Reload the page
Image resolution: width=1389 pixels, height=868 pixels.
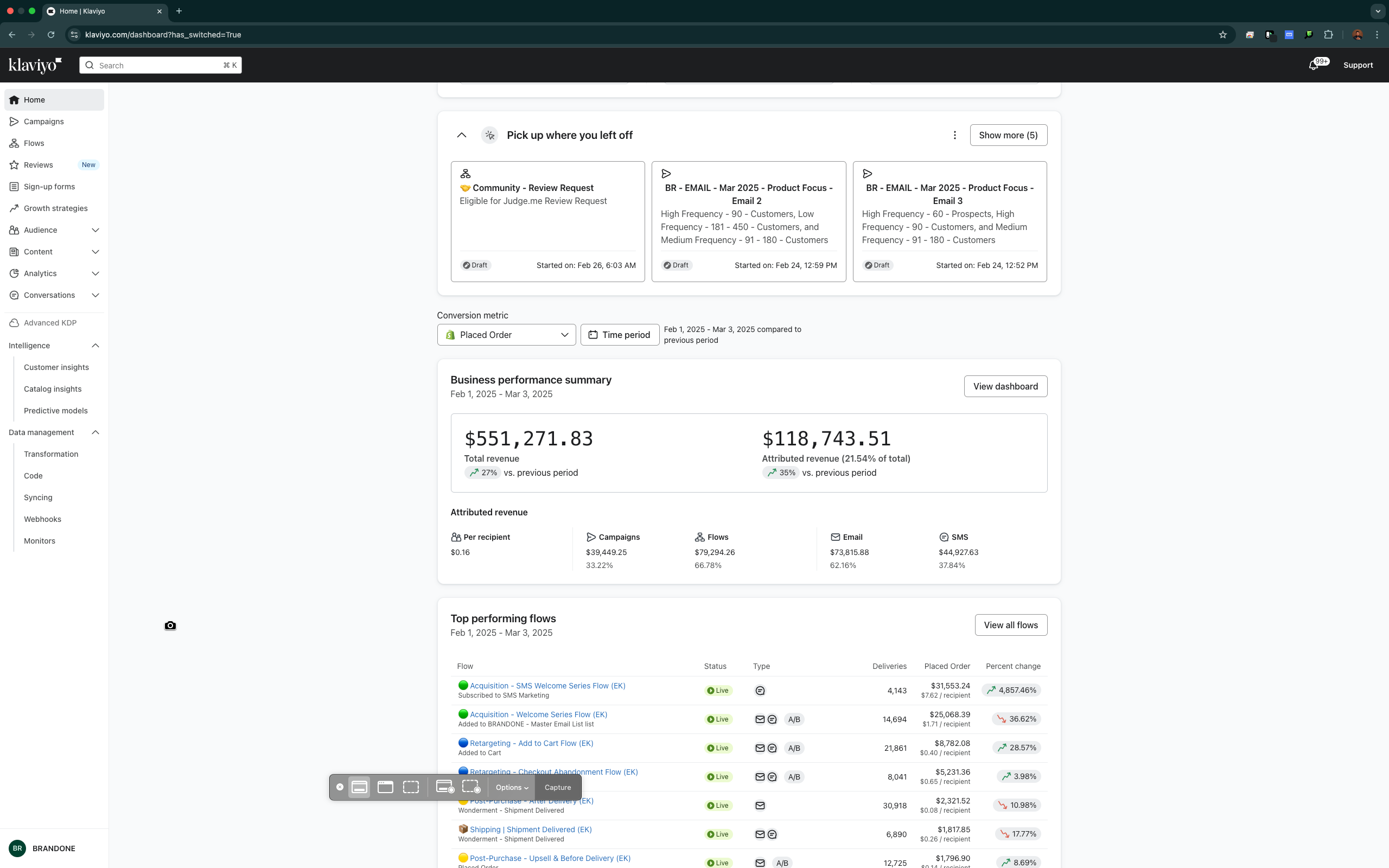(x=51, y=34)
